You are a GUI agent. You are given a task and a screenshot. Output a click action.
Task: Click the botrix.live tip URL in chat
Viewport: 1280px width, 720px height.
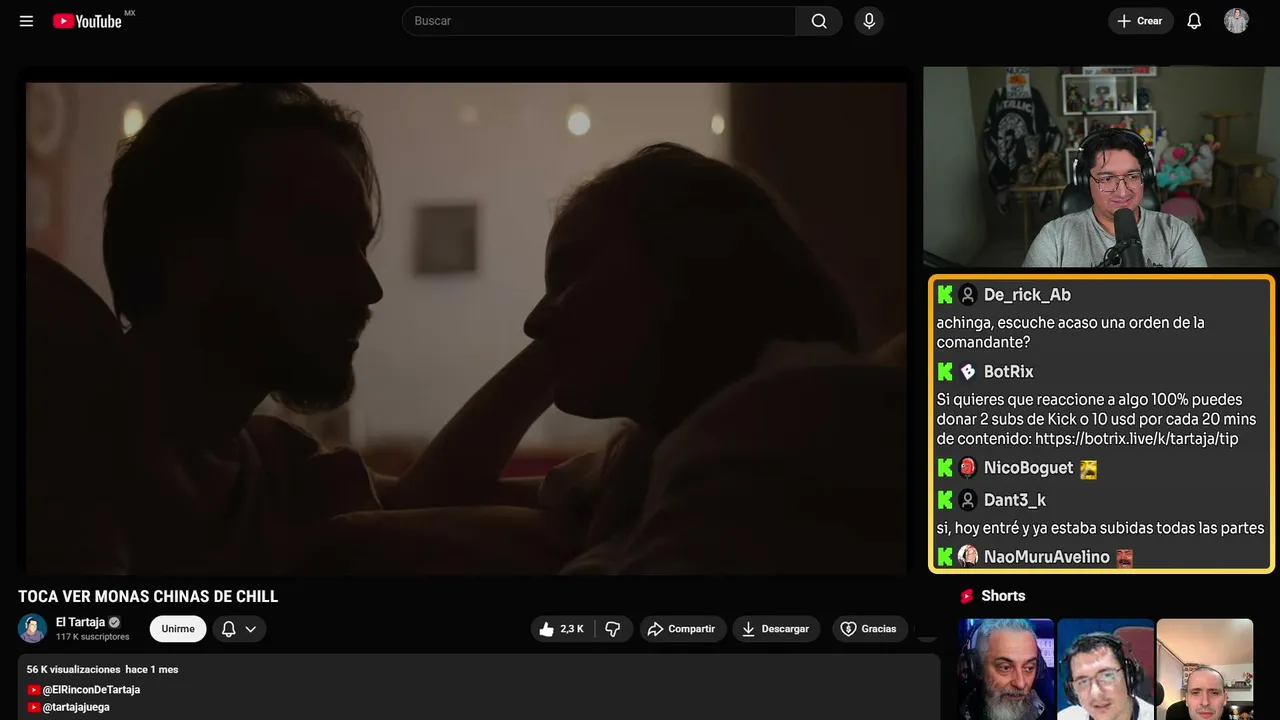pyautogui.click(x=1136, y=439)
